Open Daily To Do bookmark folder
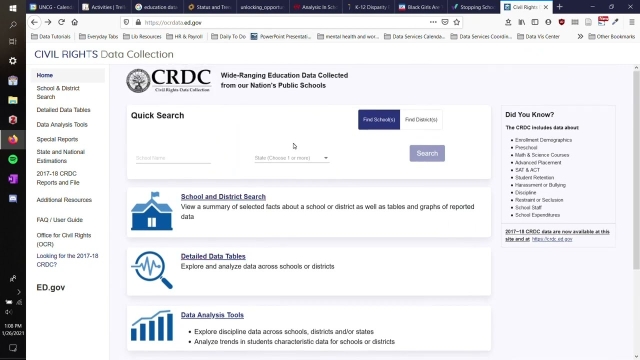 [229, 36]
